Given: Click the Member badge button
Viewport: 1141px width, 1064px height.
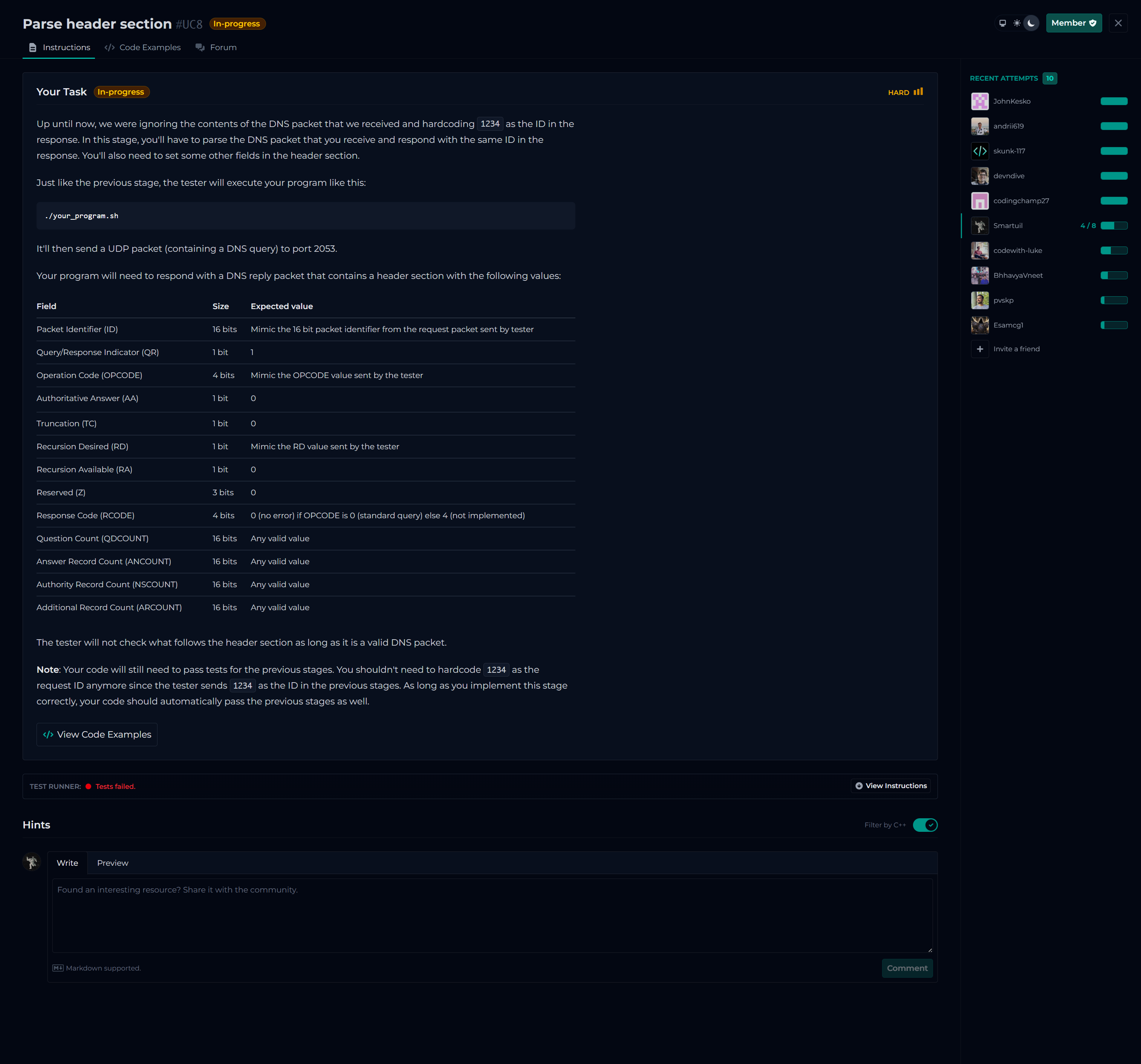Looking at the screenshot, I should click(1073, 23).
